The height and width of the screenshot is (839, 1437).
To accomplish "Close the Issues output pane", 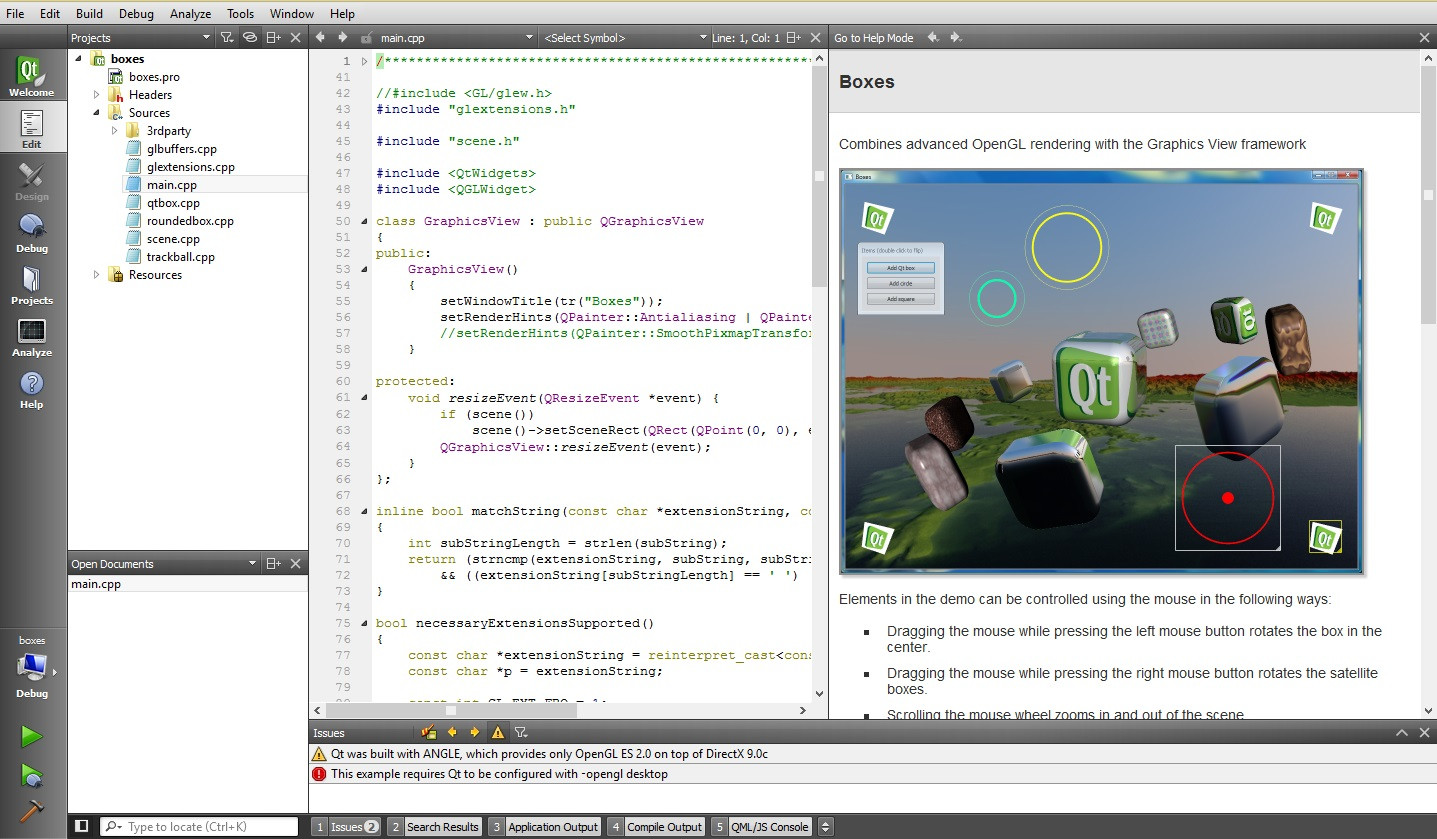I will (x=1425, y=733).
